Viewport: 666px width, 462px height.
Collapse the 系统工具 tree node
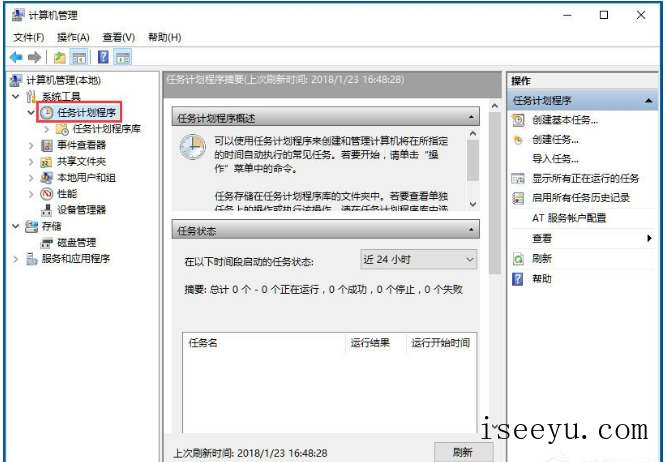(x=16, y=96)
